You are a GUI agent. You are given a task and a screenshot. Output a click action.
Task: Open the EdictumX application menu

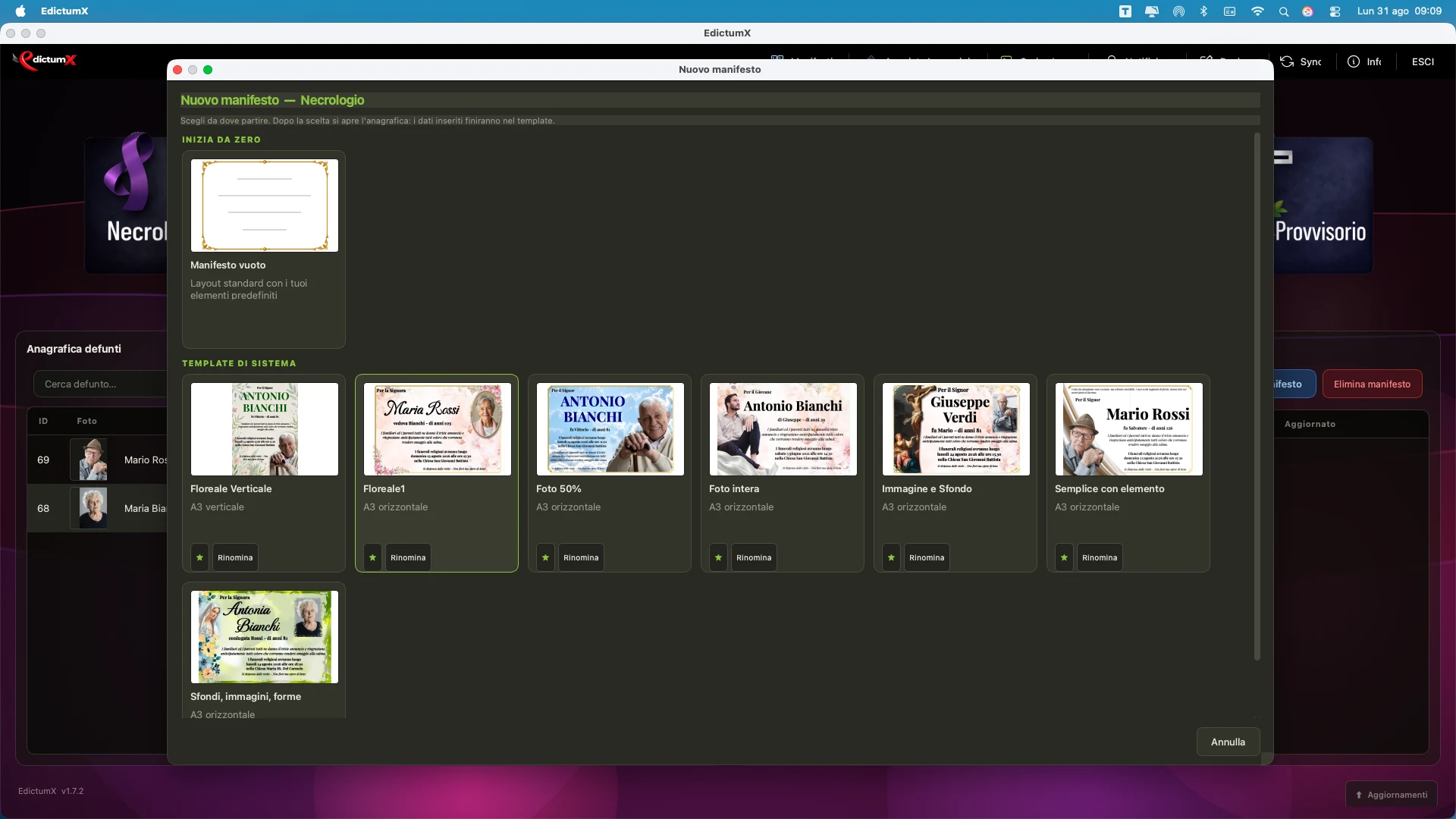[64, 11]
